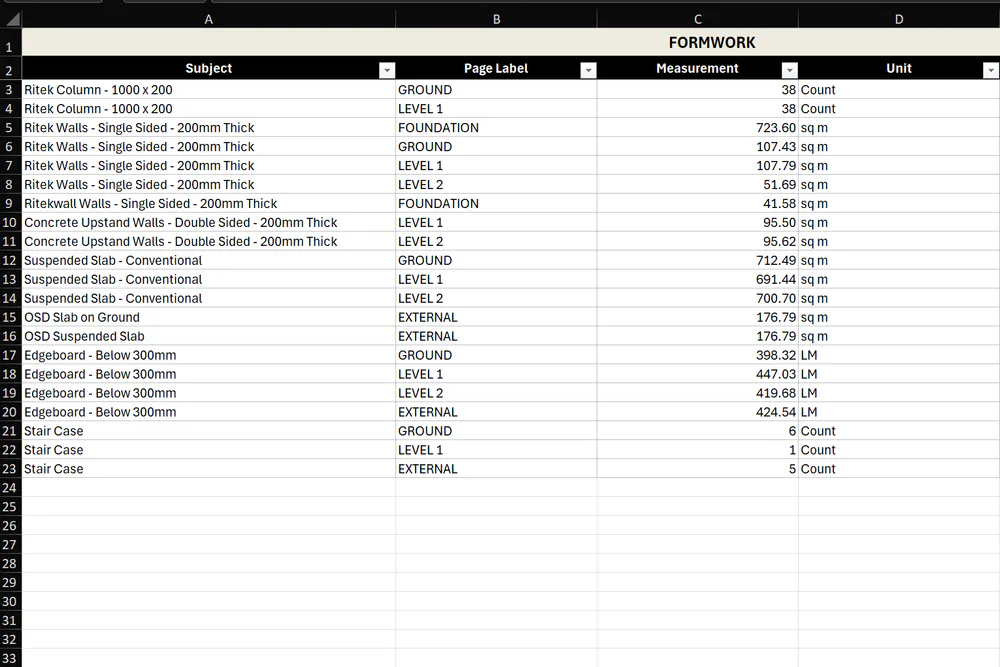This screenshot has width=1000, height=667.
Task: Select the 700.70 measurement cell
Action: tap(698, 298)
